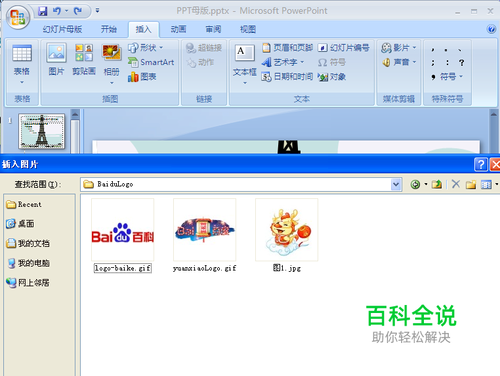The width and height of the screenshot is (500, 376).
Task: Open 剪贴画 clip art pane
Action: pos(84,59)
